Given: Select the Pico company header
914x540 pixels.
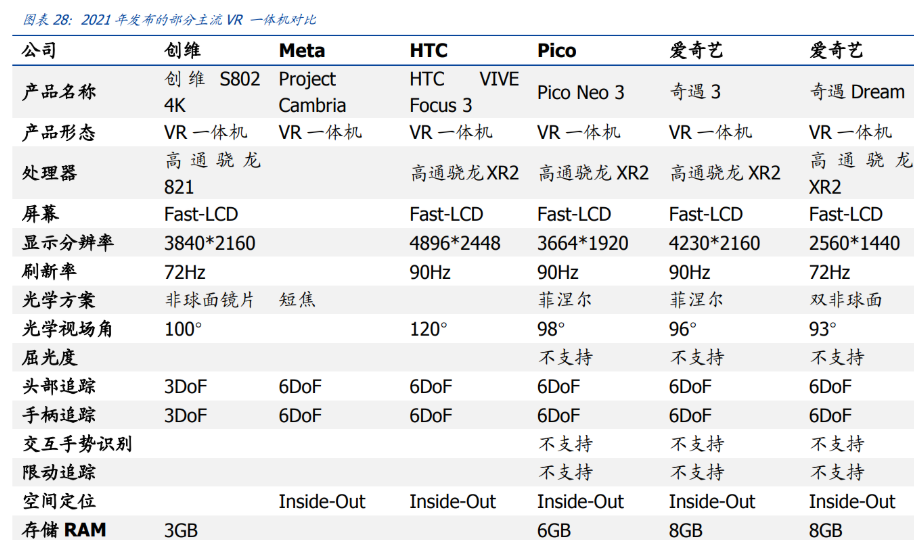Looking at the screenshot, I should [x=556, y=51].
